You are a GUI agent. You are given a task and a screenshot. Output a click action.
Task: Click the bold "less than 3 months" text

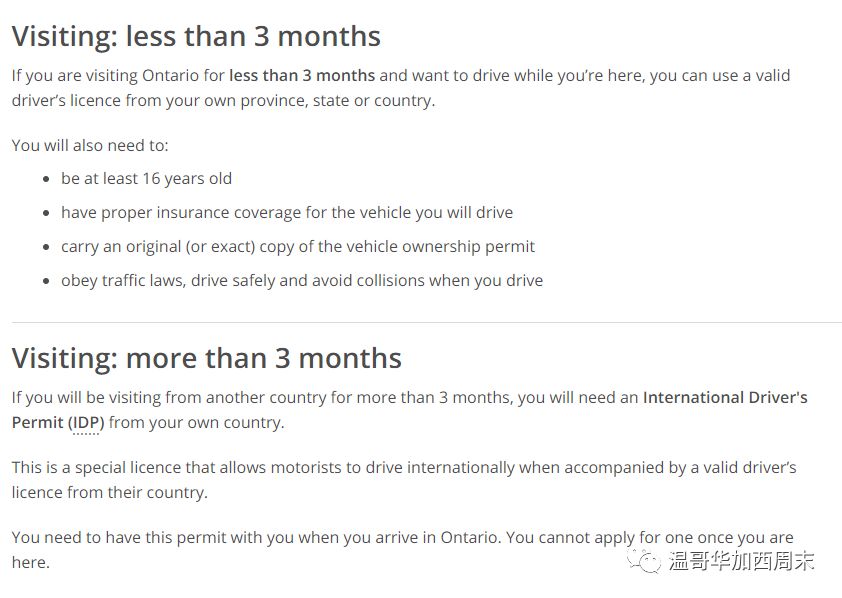pos(302,76)
